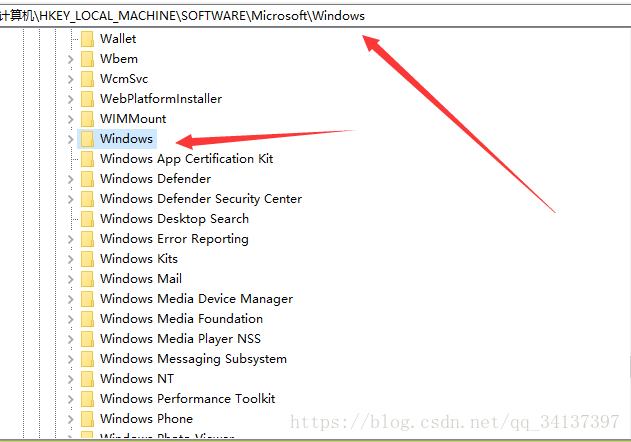Expand the WebPlatformInstaller key
The width and height of the screenshot is (631, 442).
coord(71,99)
